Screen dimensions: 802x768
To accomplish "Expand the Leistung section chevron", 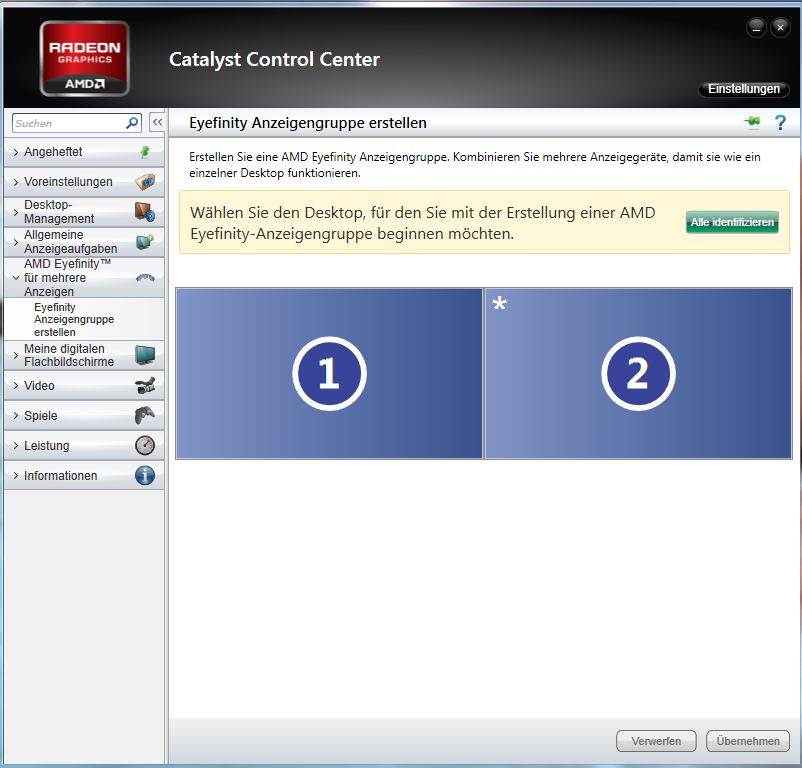I will point(16,445).
